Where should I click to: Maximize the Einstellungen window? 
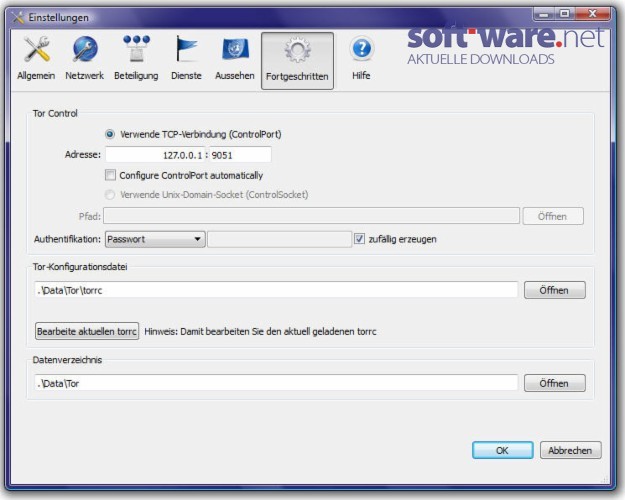pyautogui.click(x=564, y=14)
